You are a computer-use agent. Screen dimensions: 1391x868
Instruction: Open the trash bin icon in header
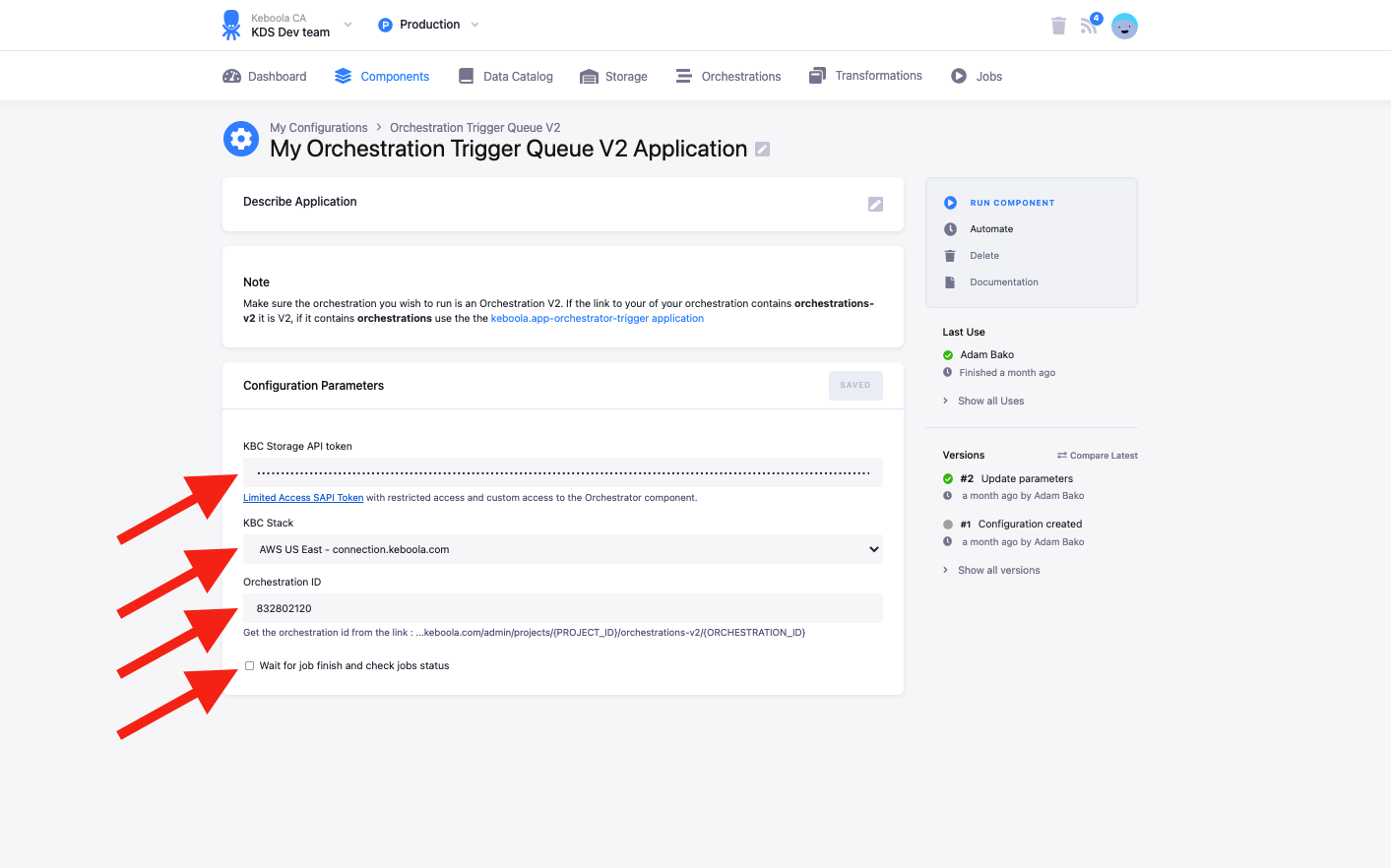pyautogui.click(x=1058, y=26)
